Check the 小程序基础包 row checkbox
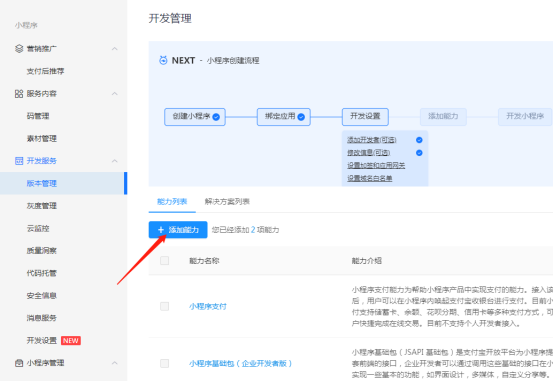Image resolution: width=554 pixels, height=382 pixels. (x=164, y=363)
